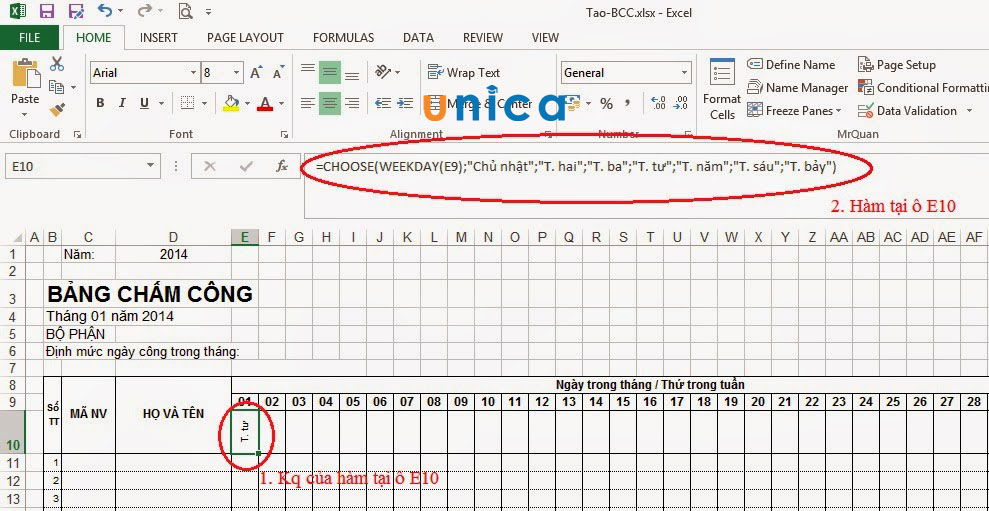Apply Percent Style format

point(607,104)
